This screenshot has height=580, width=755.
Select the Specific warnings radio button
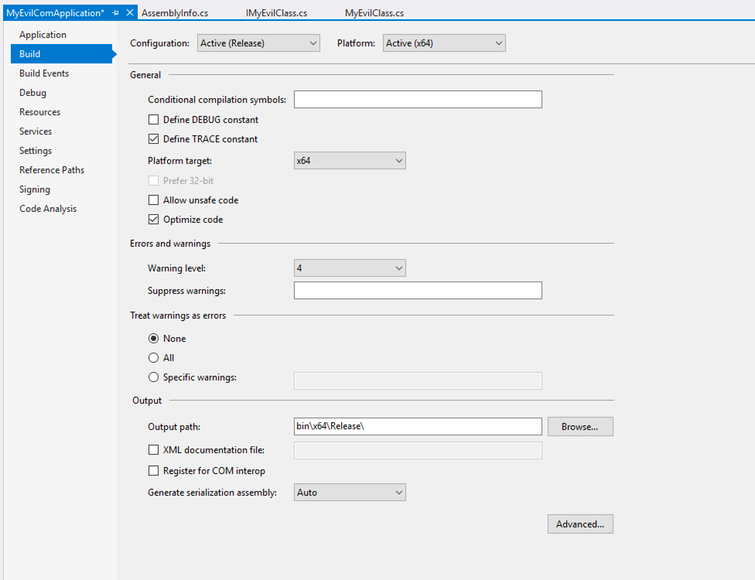pos(153,377)
